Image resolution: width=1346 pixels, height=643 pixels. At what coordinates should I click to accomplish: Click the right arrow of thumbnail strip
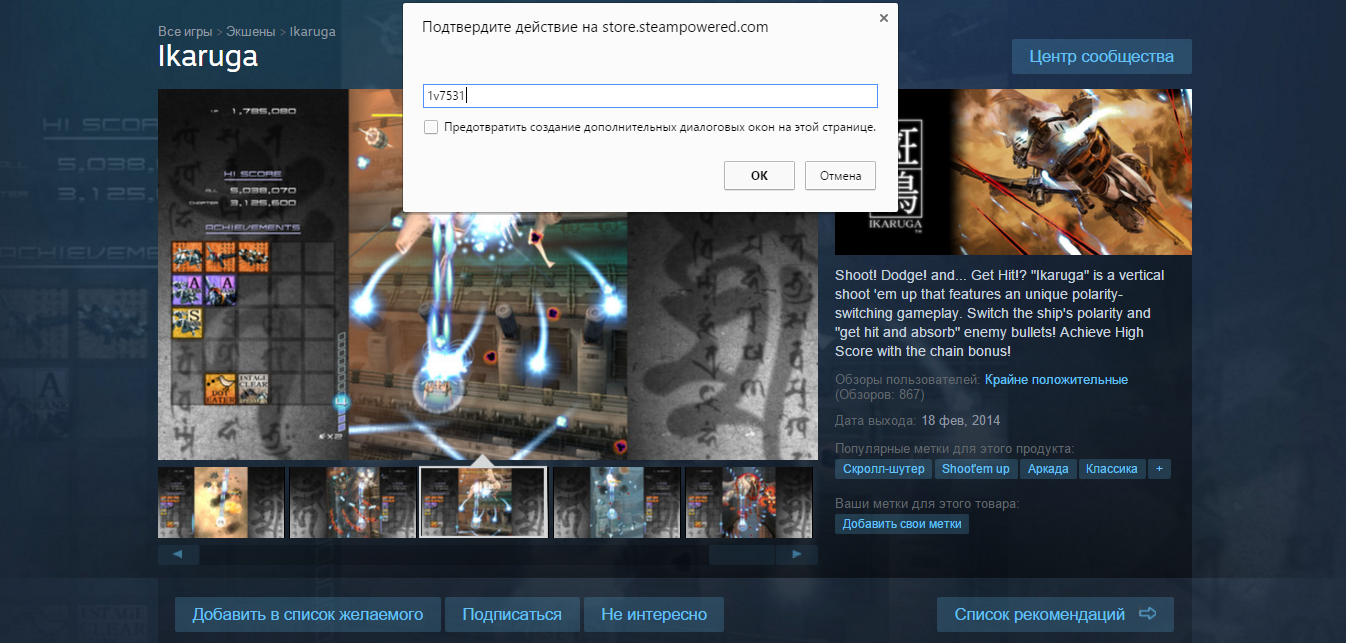tap(797, 554)
